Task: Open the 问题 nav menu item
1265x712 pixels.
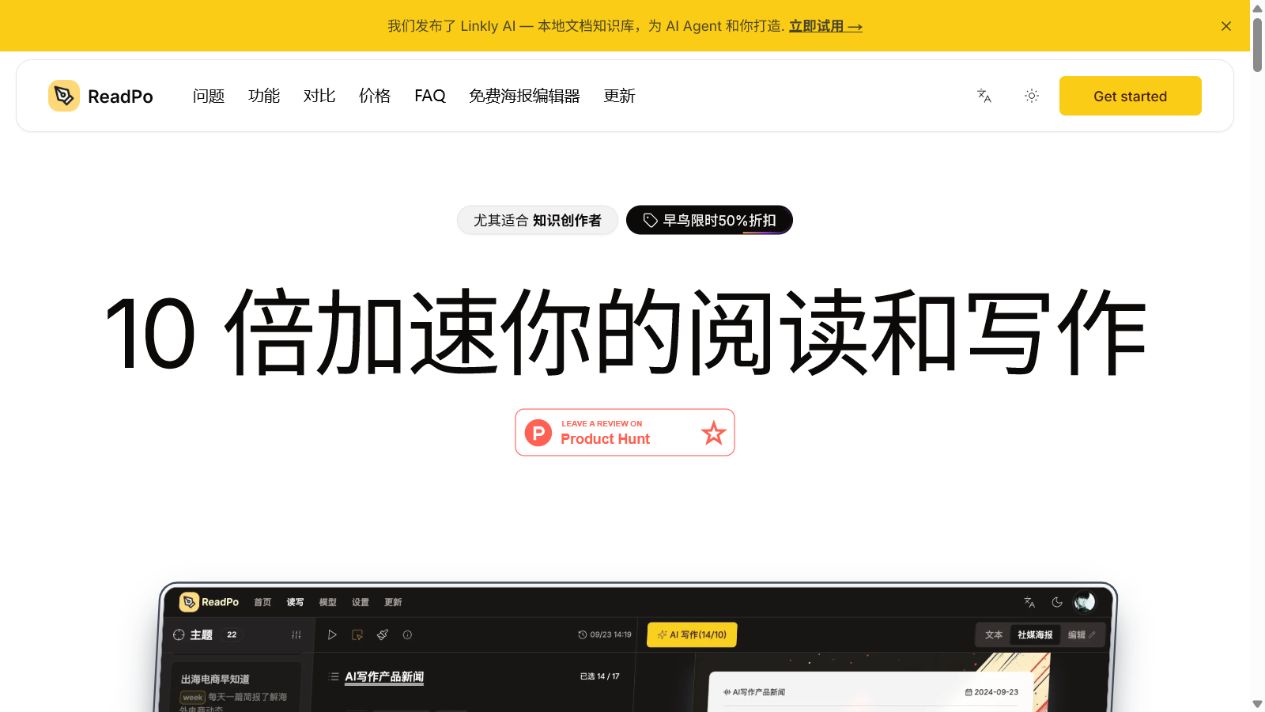Action: tap(209, 96)
